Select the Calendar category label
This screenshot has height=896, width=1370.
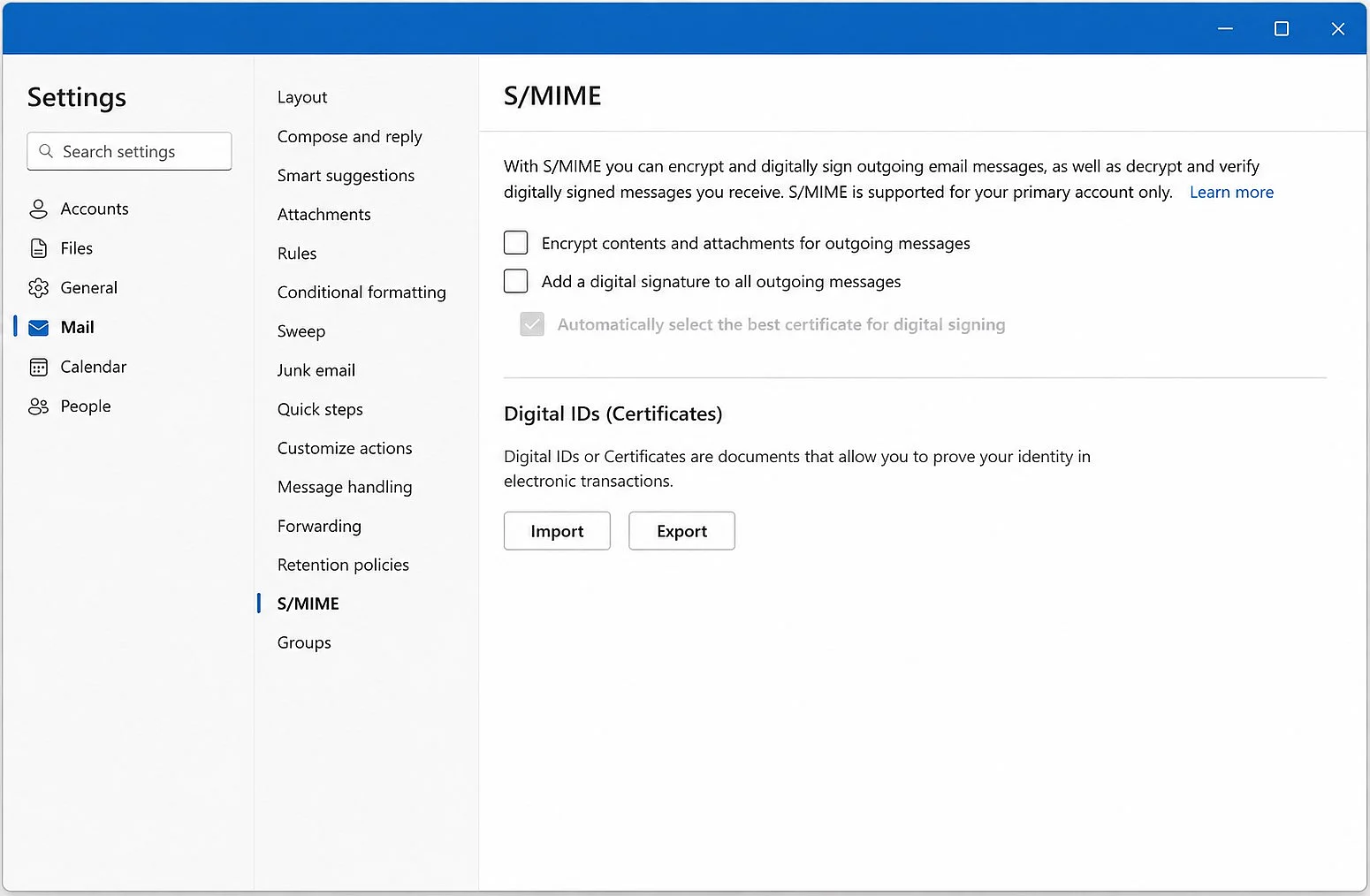94,367
